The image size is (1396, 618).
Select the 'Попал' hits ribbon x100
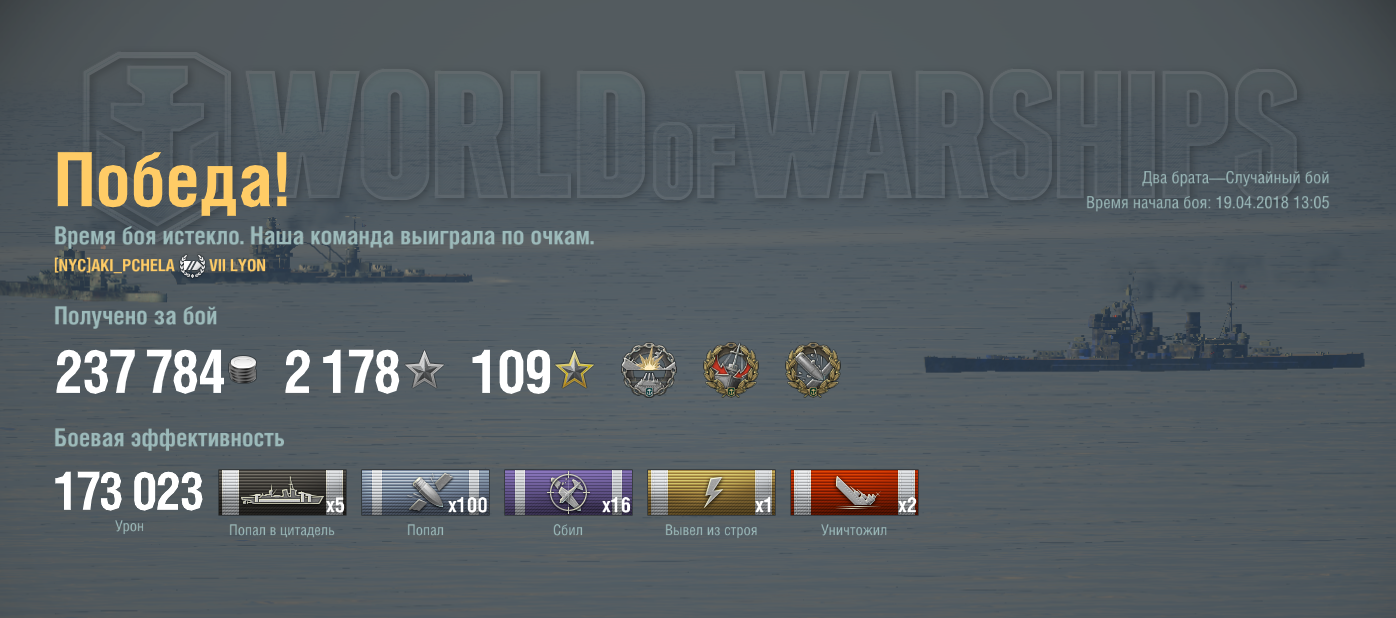point(425,493)
